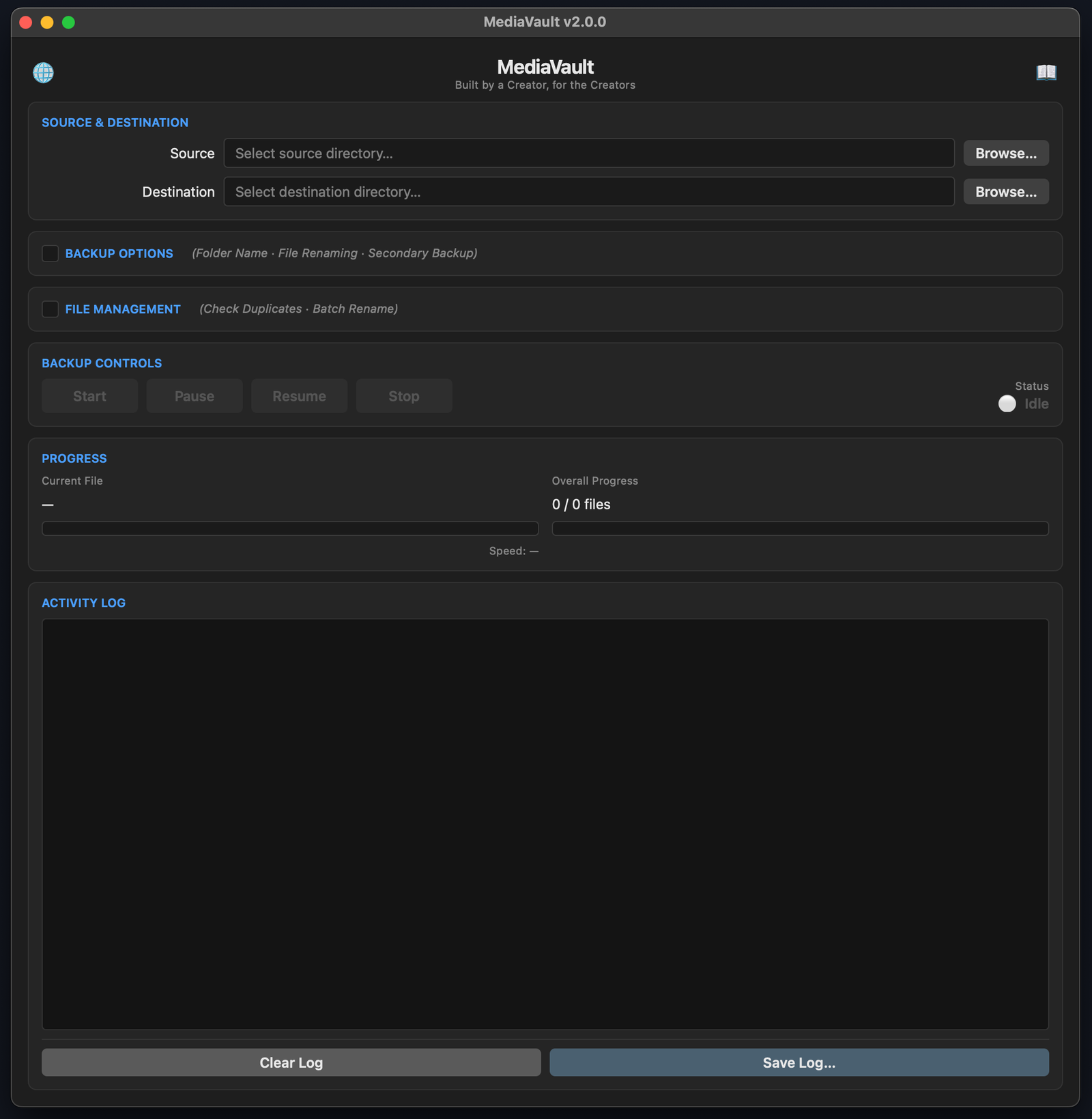1092x1119 pixels.
Task: Expand the FILE MANAGEMENT section label
Action: click(123, 309)
